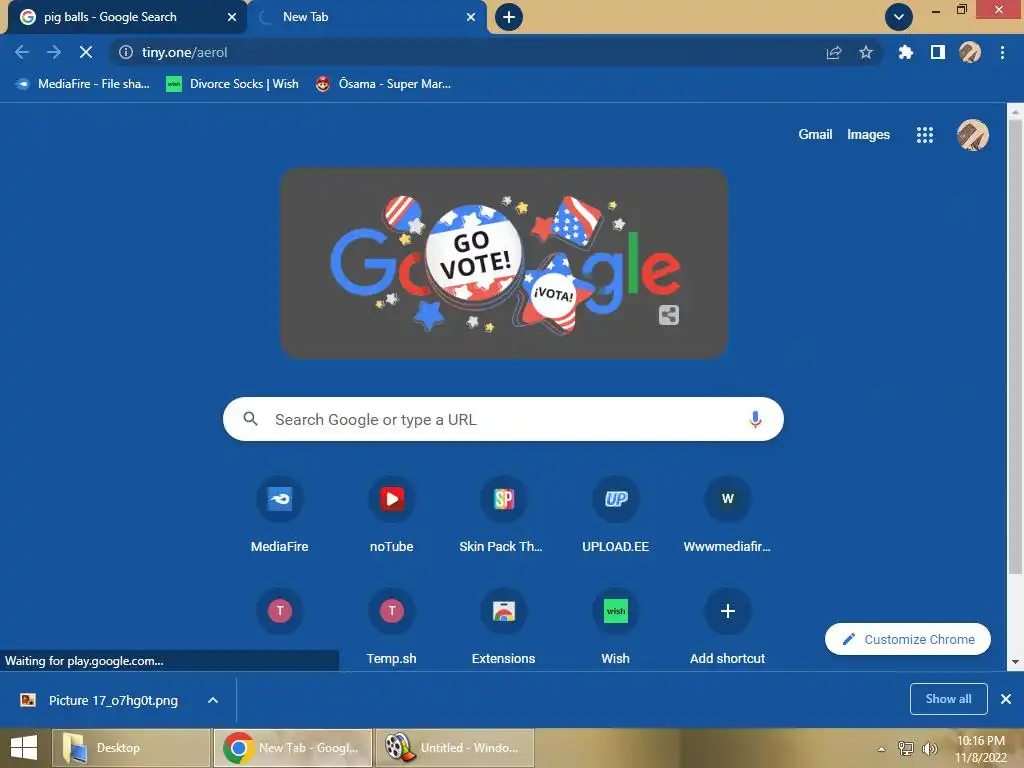The image size is (1024, 768).
Task: Open the Divorce Socks Wish bookmark
Action: 232,84
